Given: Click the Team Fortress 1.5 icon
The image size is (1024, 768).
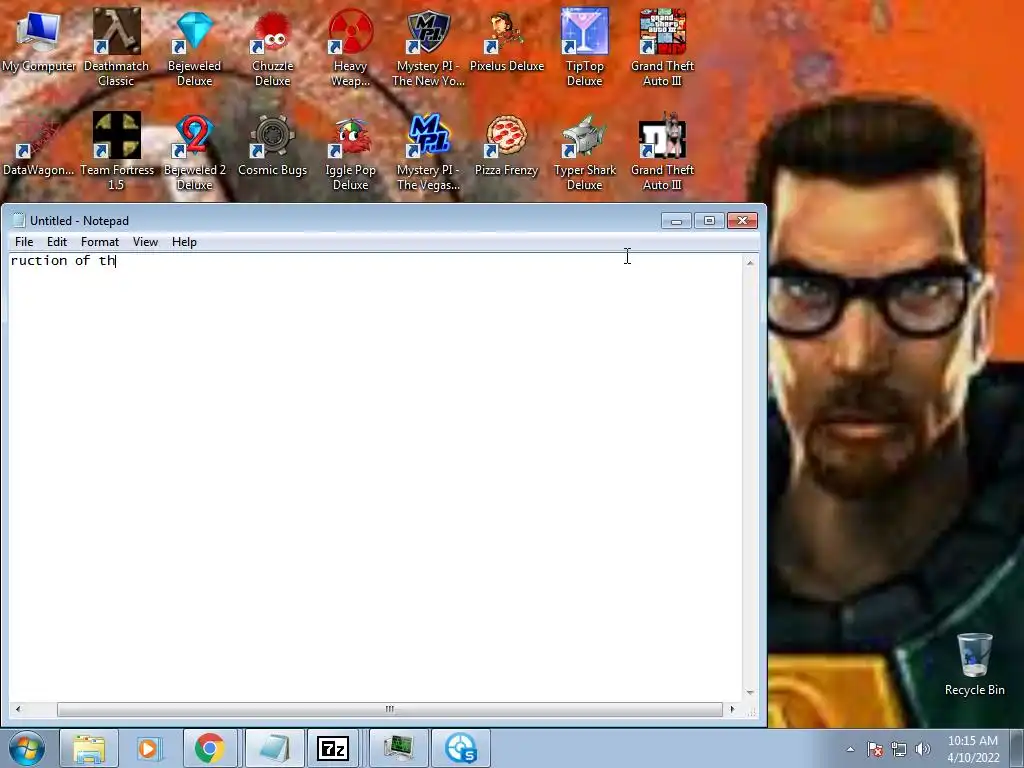Looking at the screenshot, I should pos(116,136).
